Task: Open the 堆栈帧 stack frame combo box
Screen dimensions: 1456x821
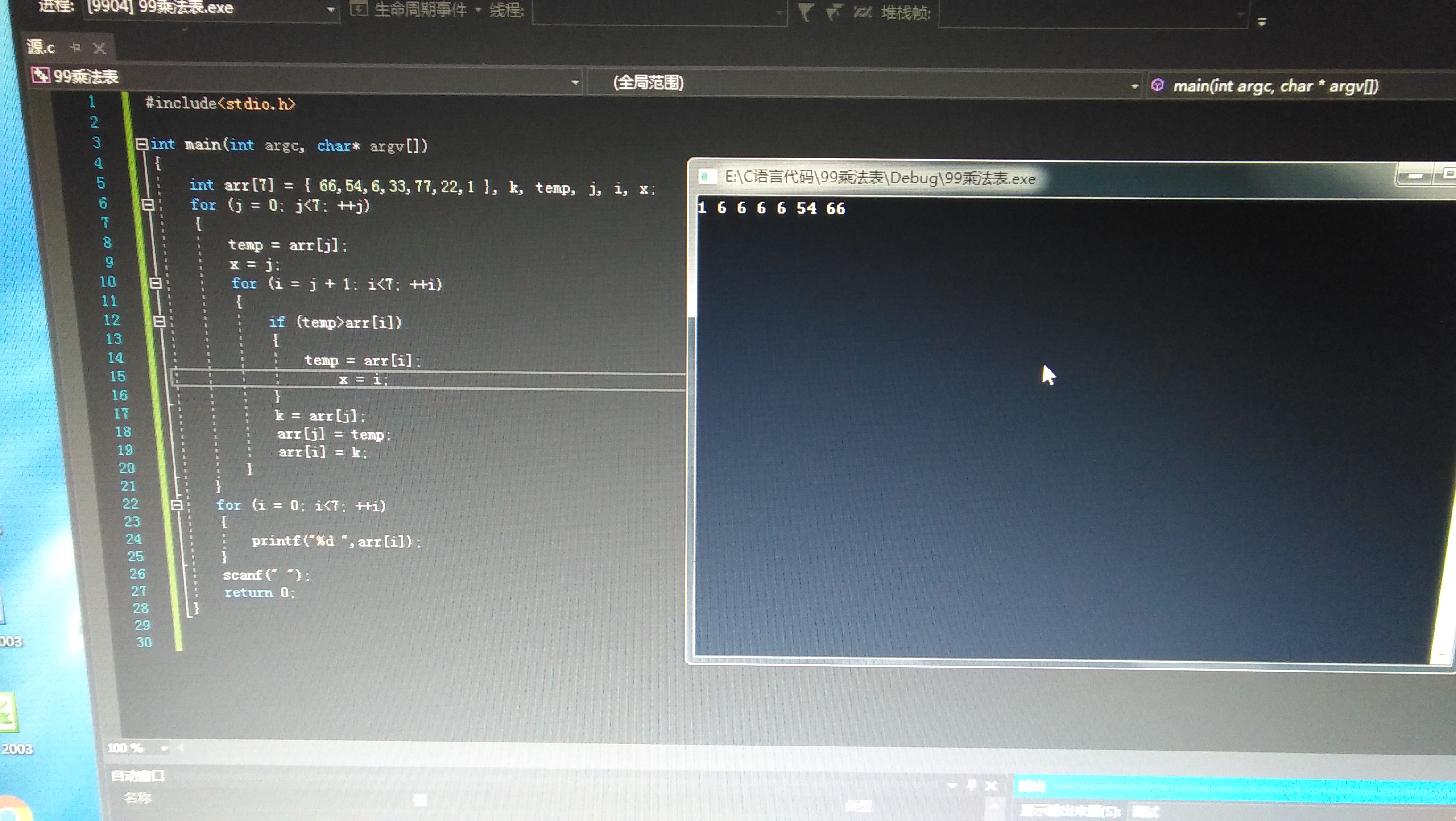Action: [x=1093, y=14]
